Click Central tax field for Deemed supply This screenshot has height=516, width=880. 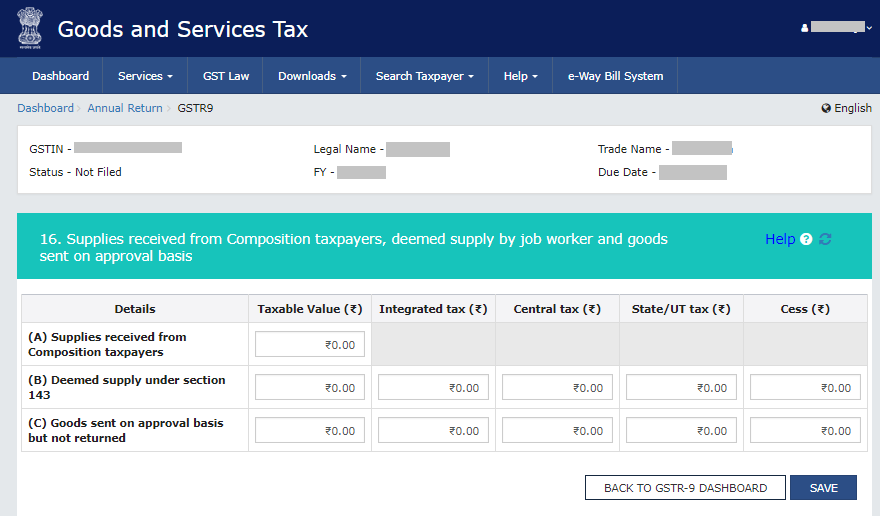point(557,388)
